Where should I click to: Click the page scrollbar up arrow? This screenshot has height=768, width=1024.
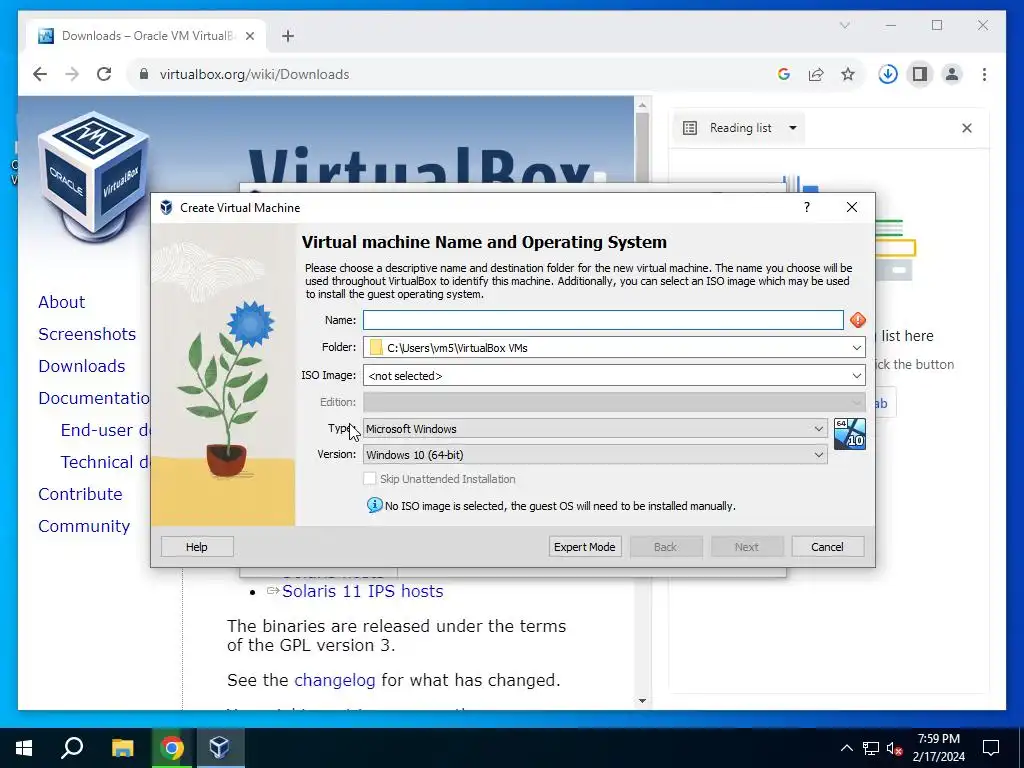click(x=642, y=105)
